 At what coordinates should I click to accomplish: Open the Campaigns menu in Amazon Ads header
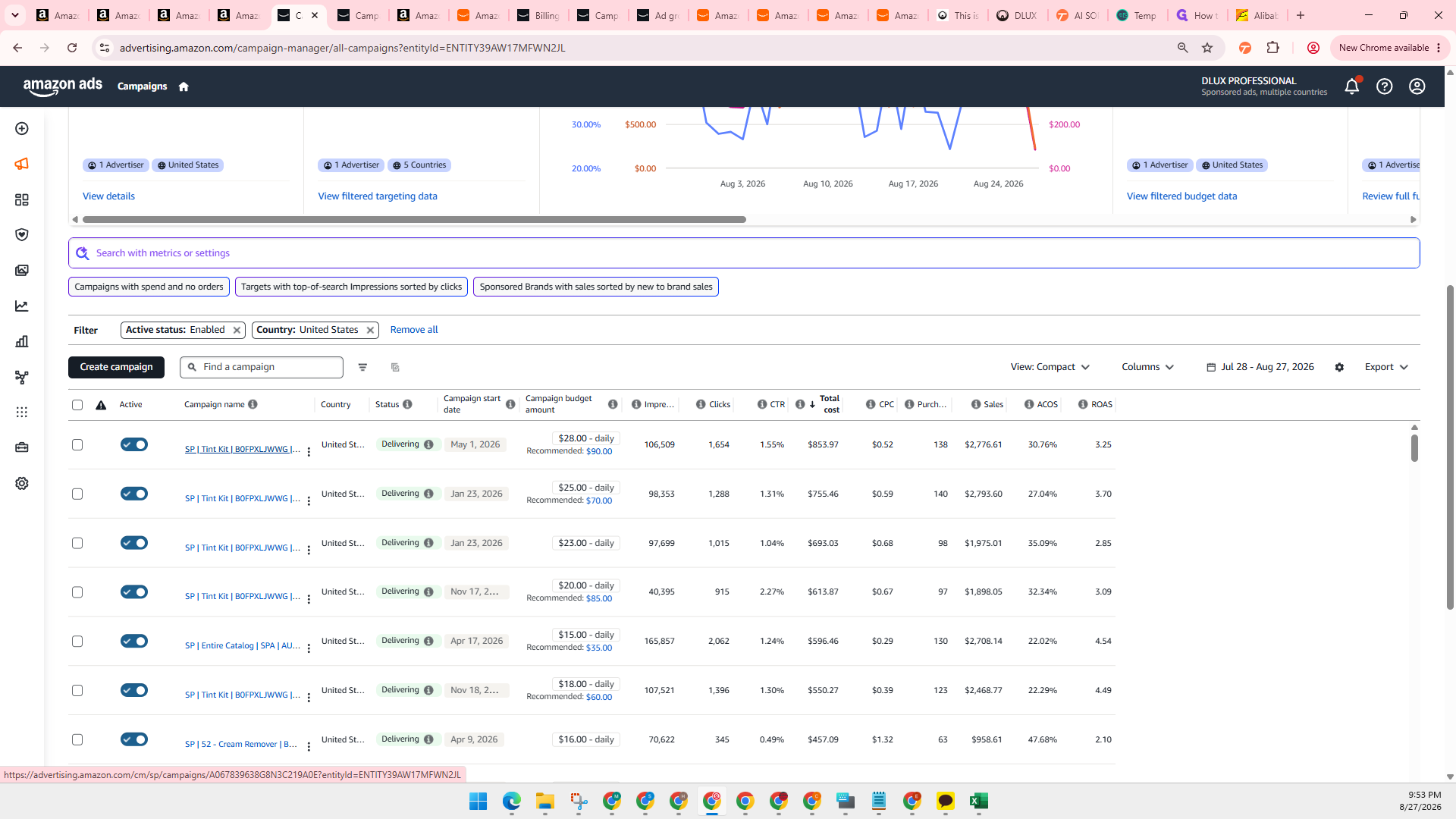(142, 86)
